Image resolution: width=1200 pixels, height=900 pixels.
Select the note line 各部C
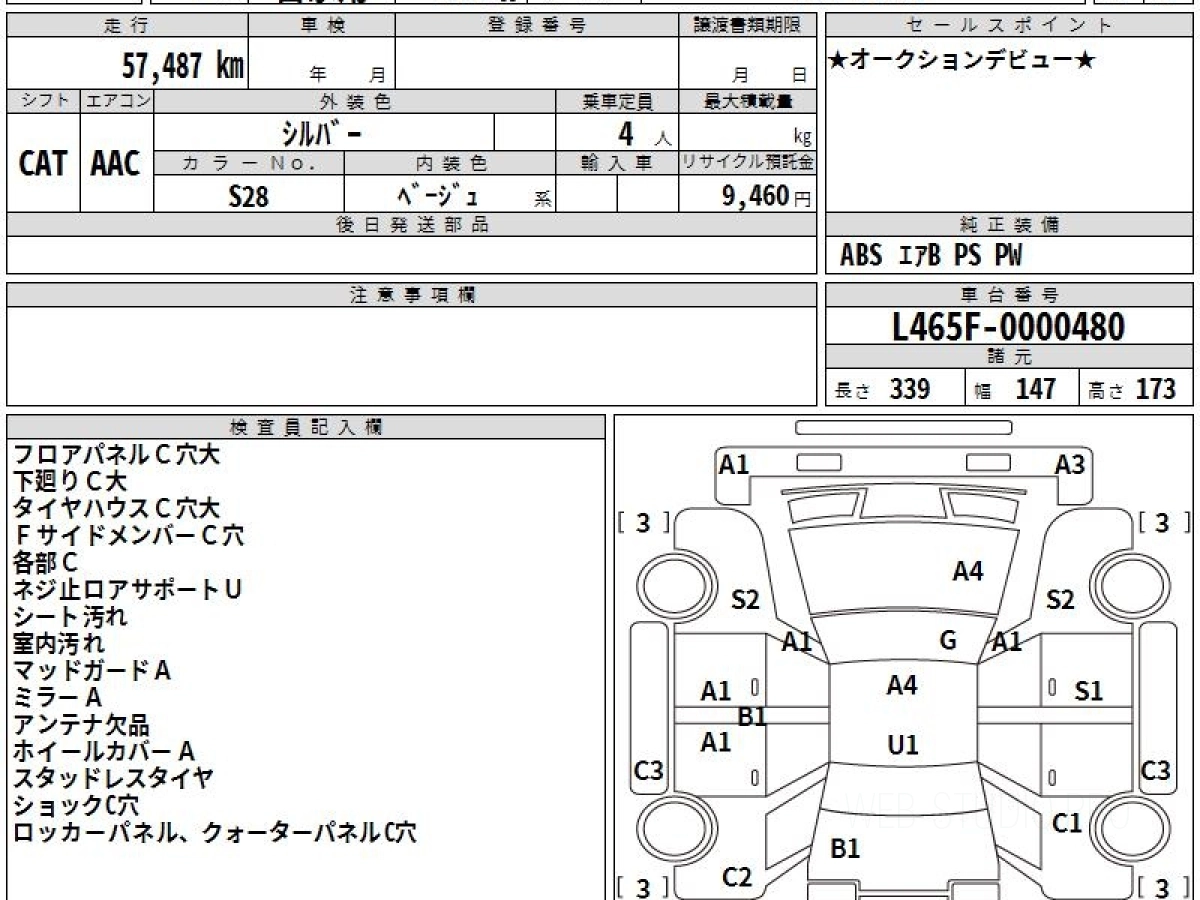[x=45, y=563]
